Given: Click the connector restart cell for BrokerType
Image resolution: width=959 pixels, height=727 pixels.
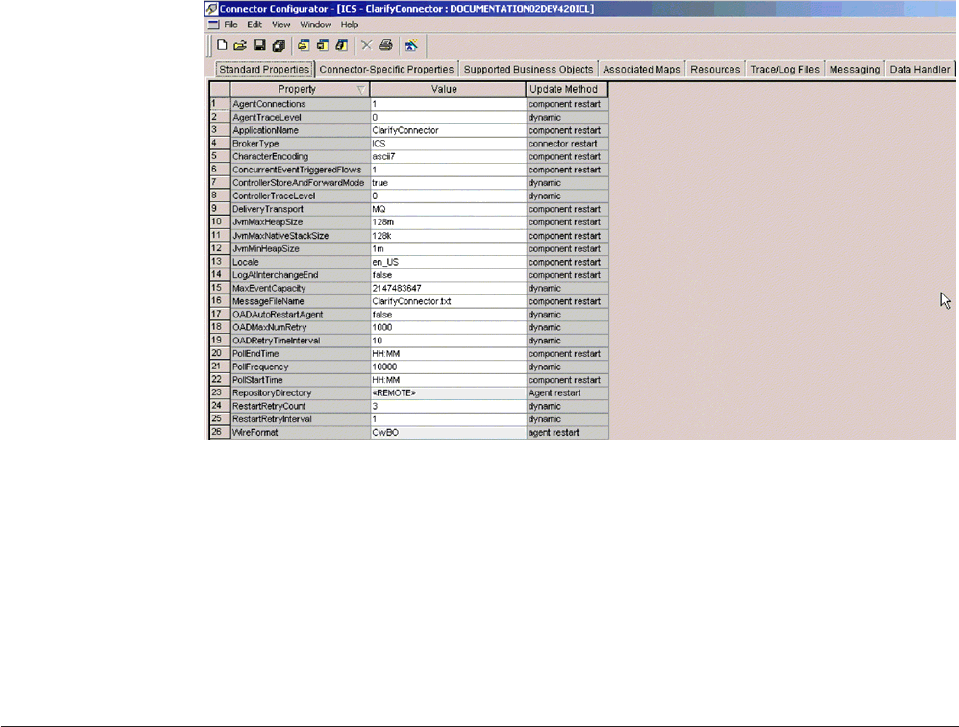Looking at the screenshot, I should (x=567, y=144).
